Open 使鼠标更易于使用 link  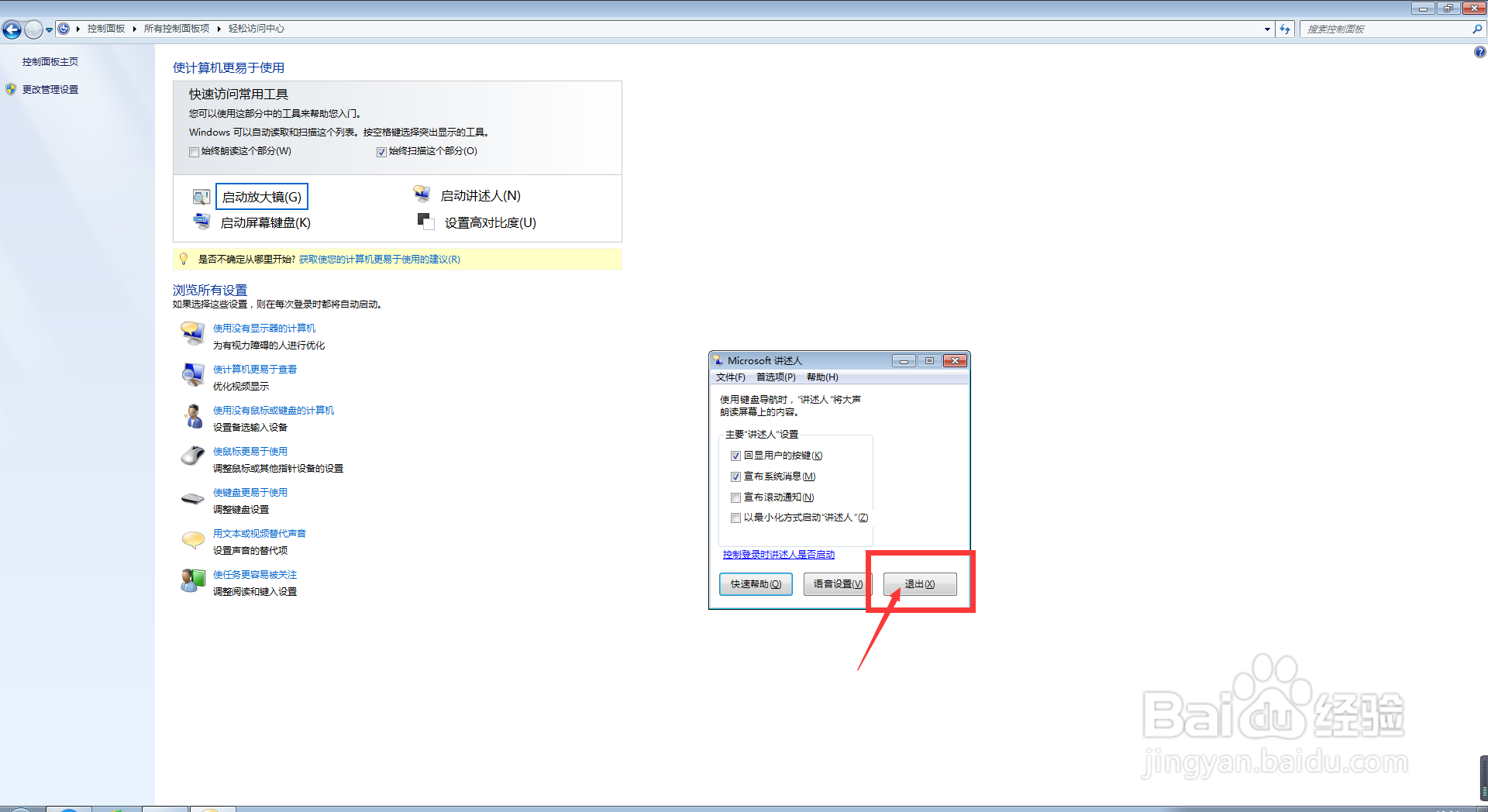(250, 451)
